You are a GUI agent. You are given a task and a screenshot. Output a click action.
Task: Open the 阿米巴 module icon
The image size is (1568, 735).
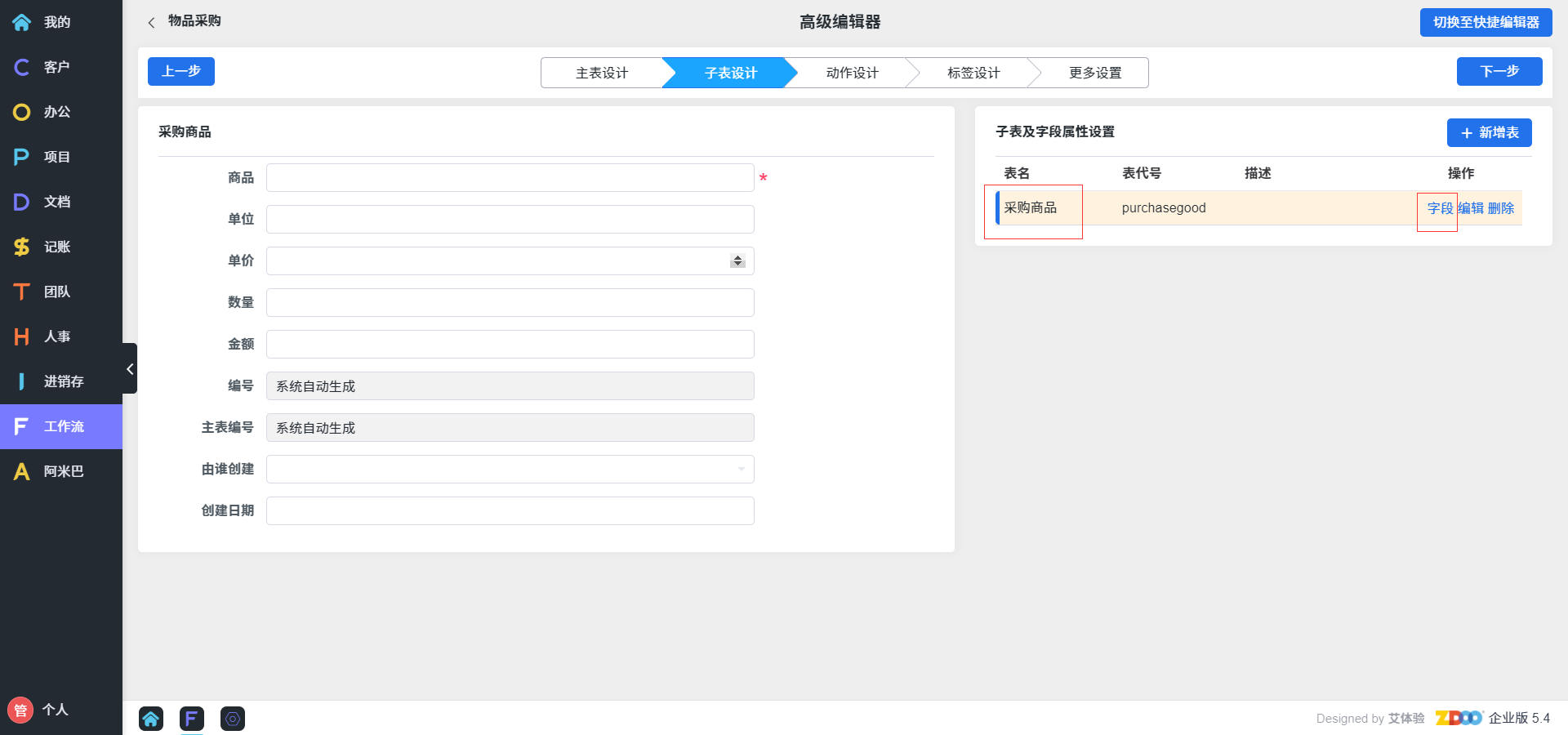point(22,471)
